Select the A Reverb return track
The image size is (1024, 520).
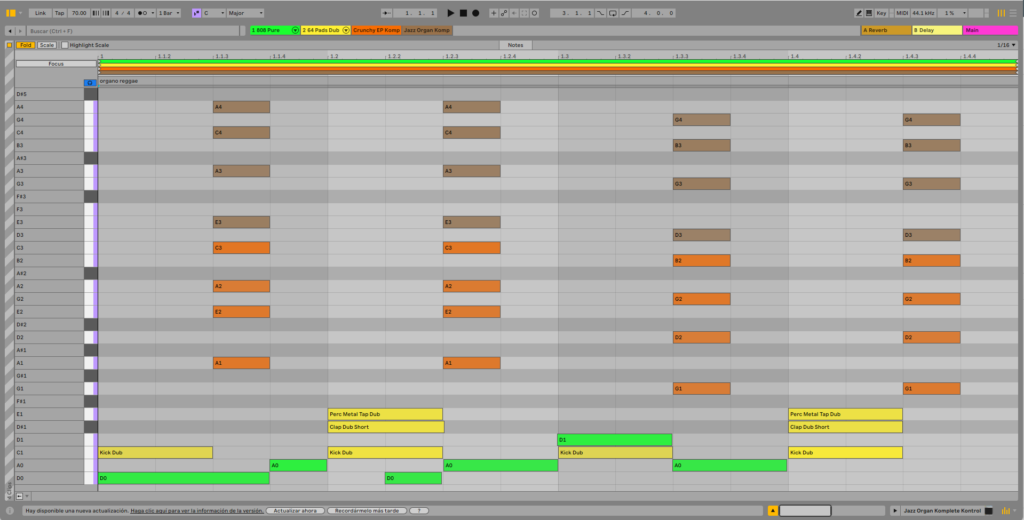(x=886, y=30)
